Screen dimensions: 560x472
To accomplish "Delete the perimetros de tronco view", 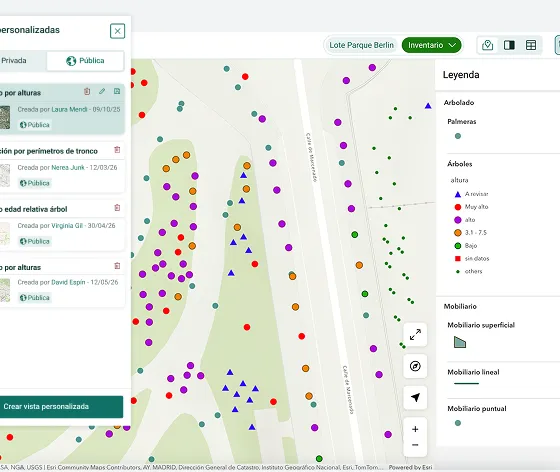I will 117,150.
